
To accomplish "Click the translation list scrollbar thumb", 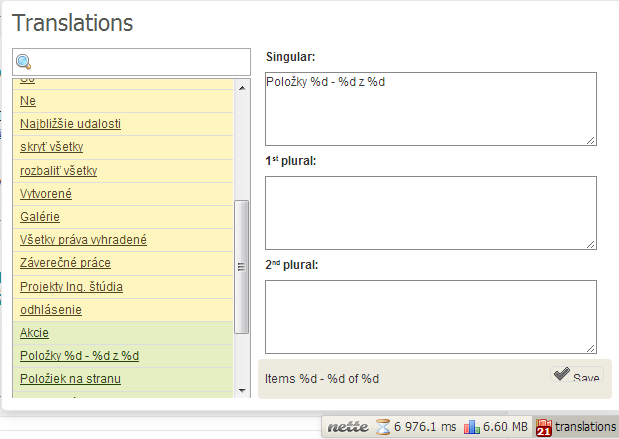I will [x=242, y=267].
